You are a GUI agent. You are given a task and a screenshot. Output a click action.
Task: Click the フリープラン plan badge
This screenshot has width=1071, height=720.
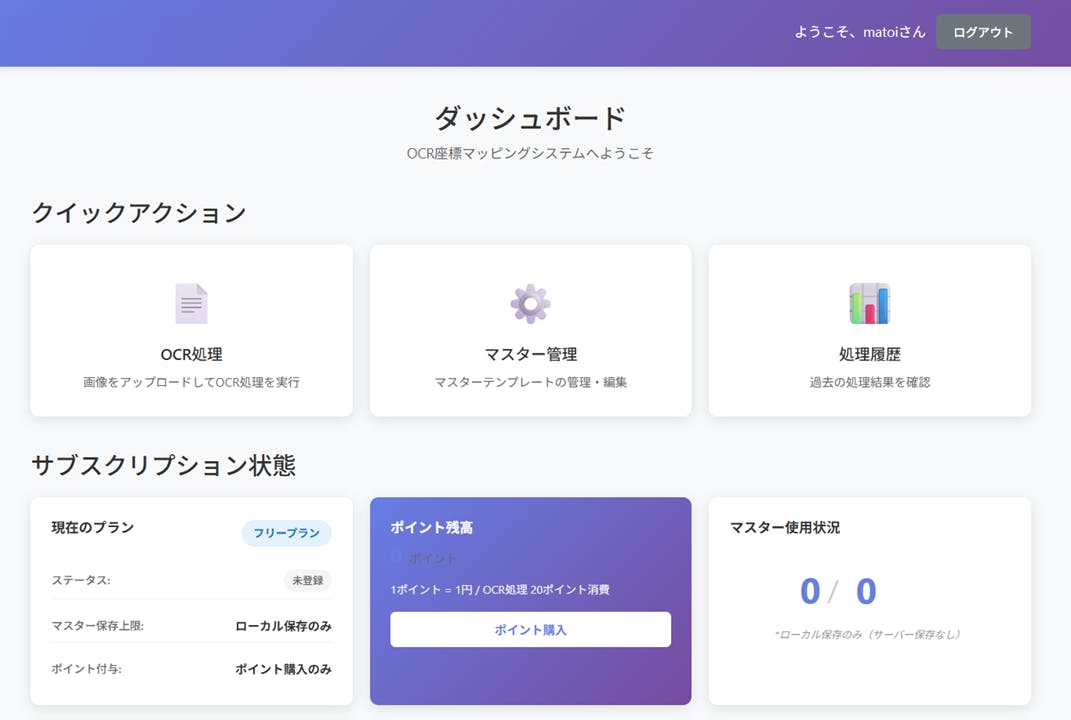tap(286, 533)
